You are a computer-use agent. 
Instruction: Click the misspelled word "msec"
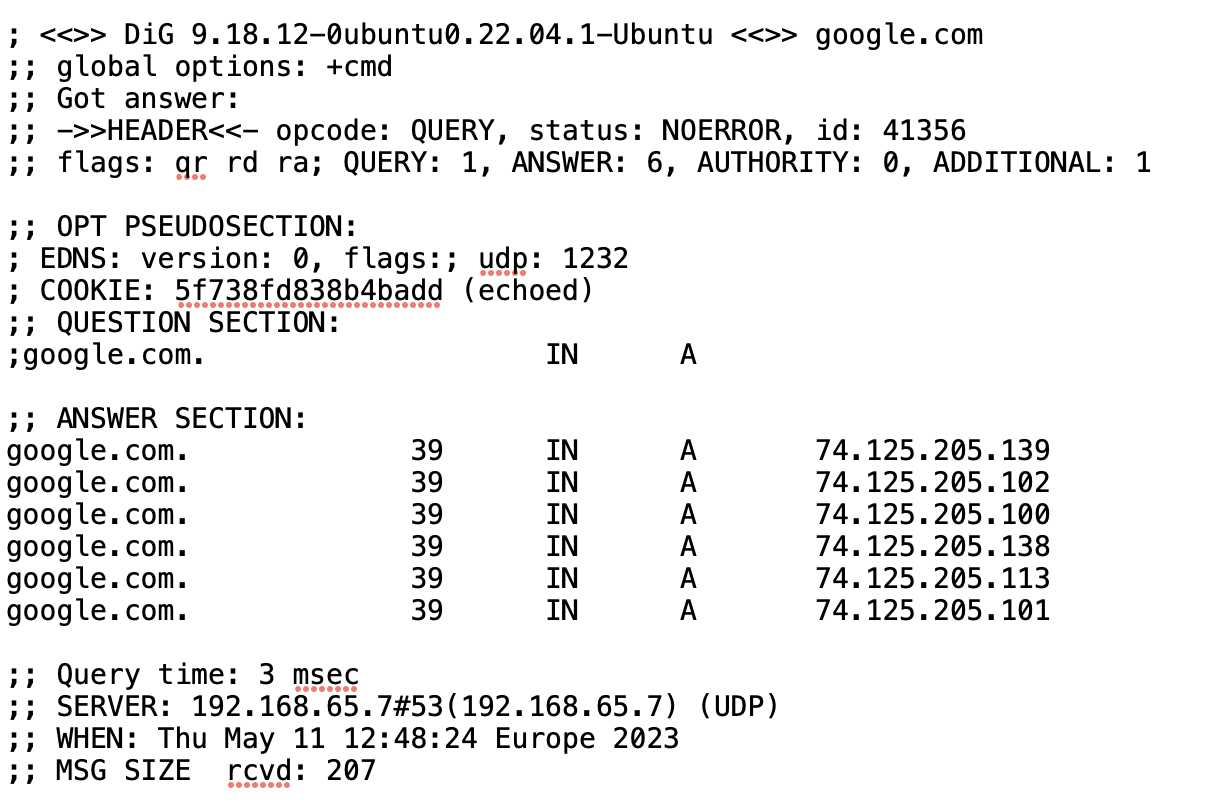coord(326,675)
